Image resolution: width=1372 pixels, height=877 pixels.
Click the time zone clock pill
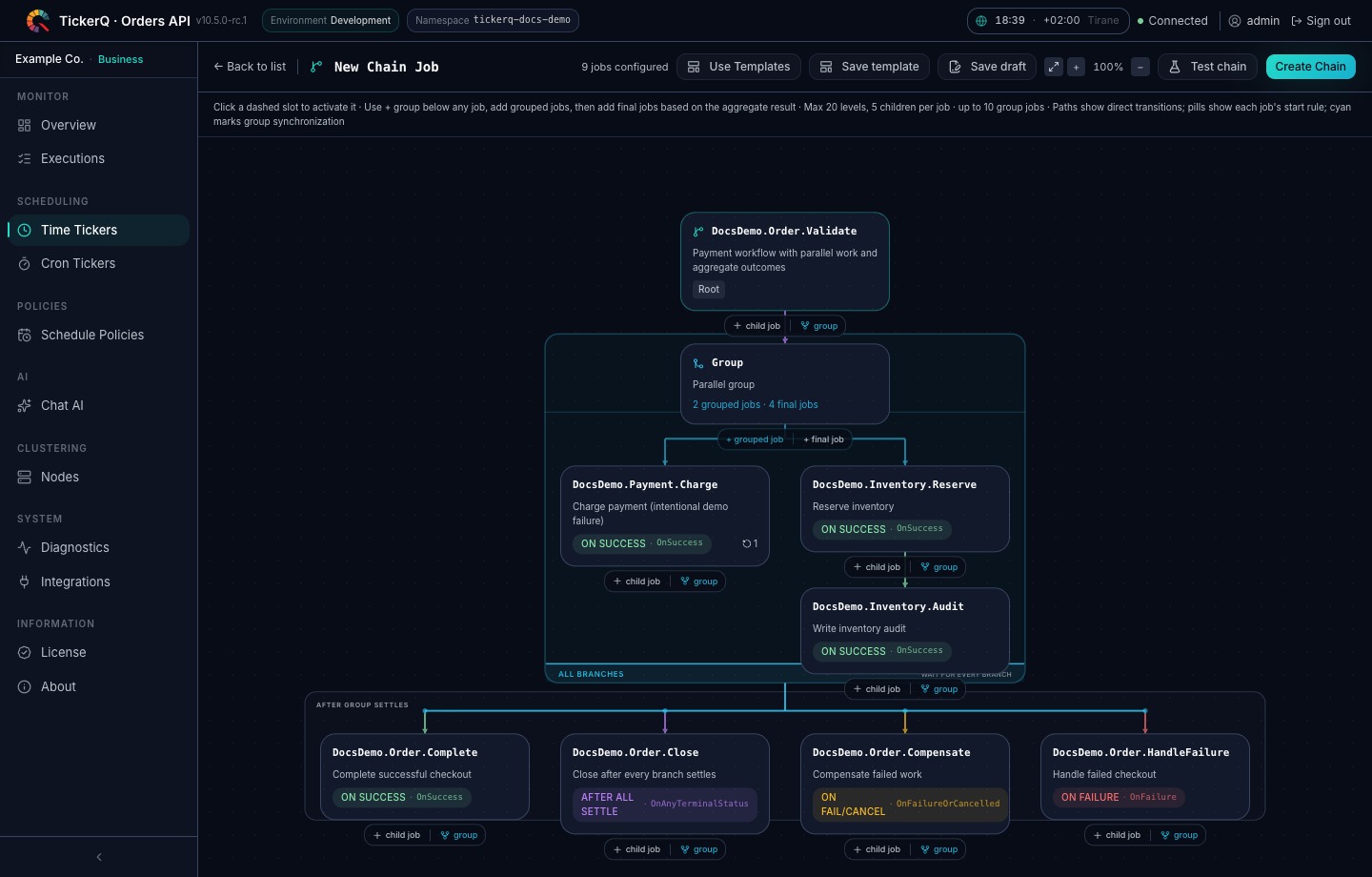[x=1048, y=20]
